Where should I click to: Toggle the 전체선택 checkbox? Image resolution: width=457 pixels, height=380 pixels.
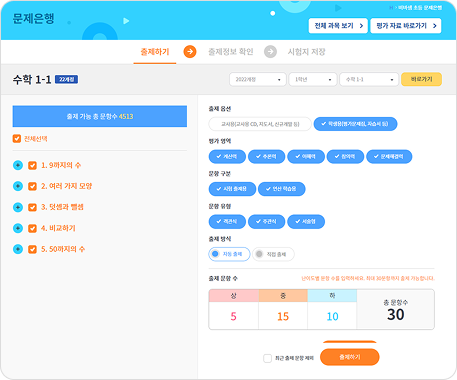[17, 139]
